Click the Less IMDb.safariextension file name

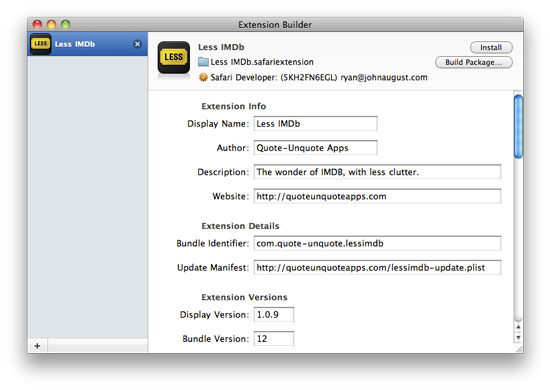262,62
